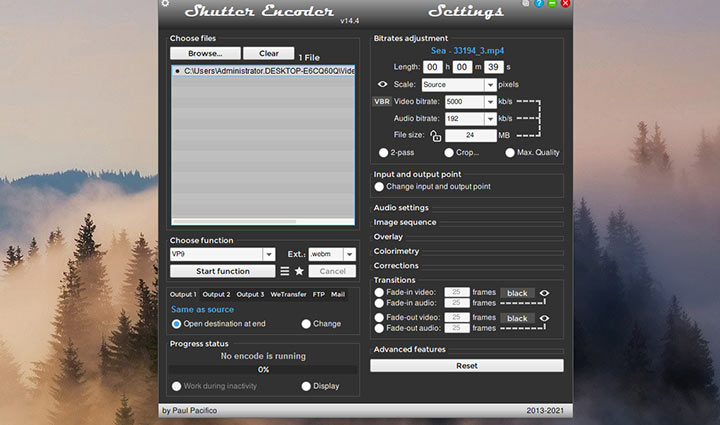Switch to the Mail tab
Image resolution: width=720 pixels, height=425 pixels.
click(338, 295)
